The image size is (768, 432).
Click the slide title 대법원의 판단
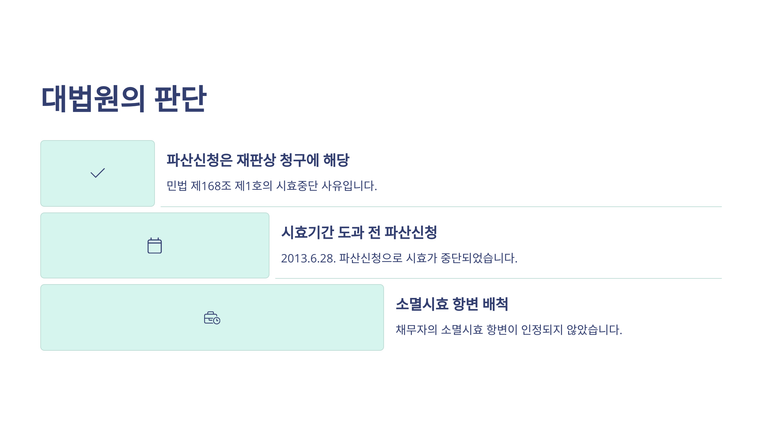pos(124,99)
